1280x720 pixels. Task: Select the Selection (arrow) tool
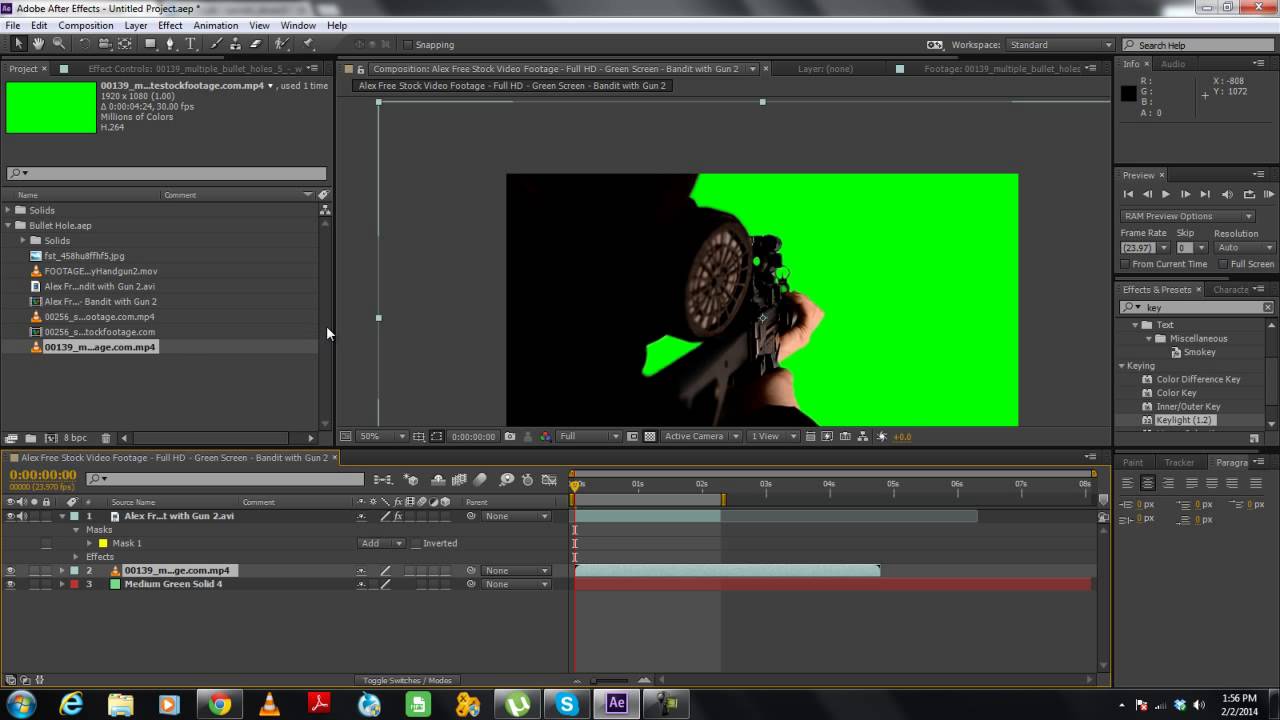coord(18,44)
